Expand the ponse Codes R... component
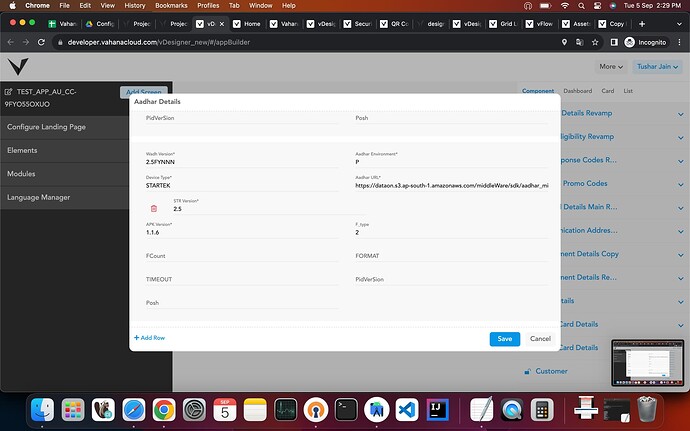The image size is (690, 431). coord(681,161)
